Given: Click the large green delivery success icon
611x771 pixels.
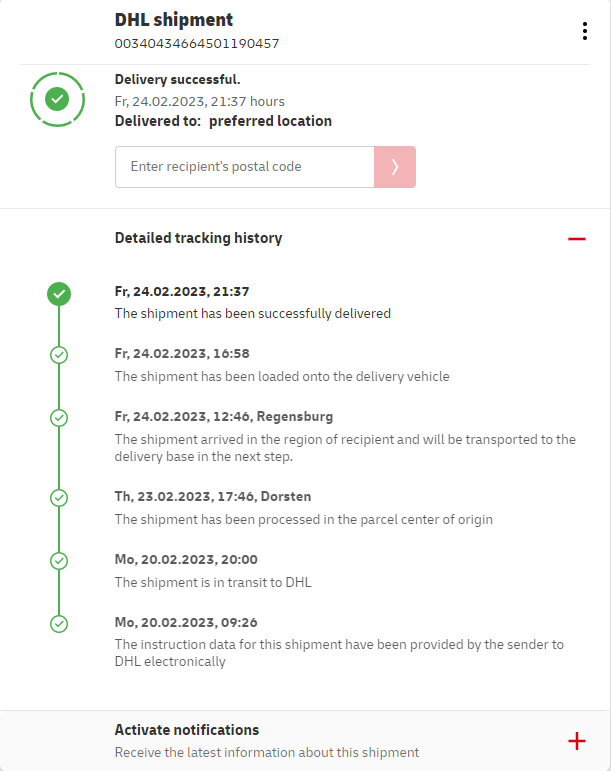Looking at the screenshot, I should point(58,98).
